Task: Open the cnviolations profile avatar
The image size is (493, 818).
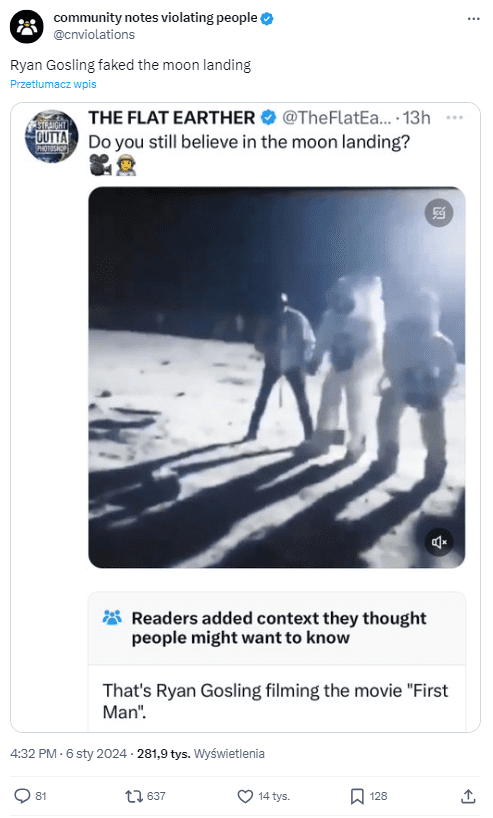Action: 27,27
